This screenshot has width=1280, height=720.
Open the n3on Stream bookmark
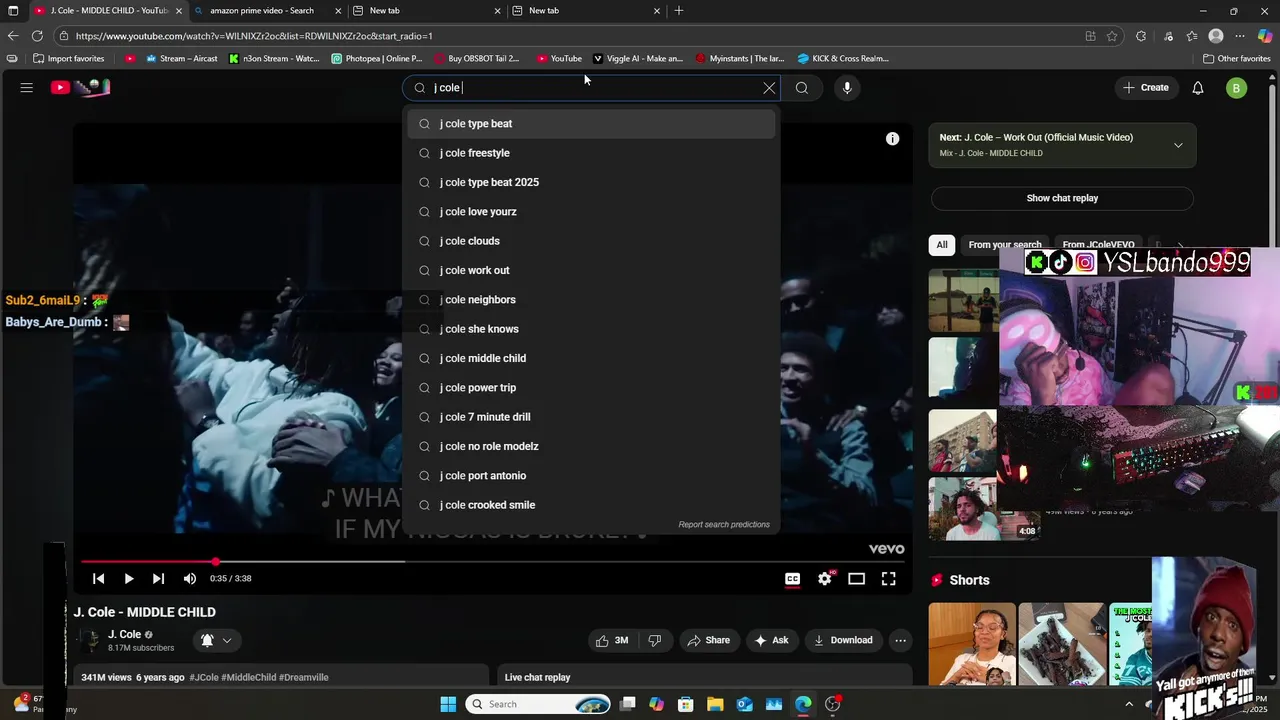pyautogui.click(x=274, y=59)
